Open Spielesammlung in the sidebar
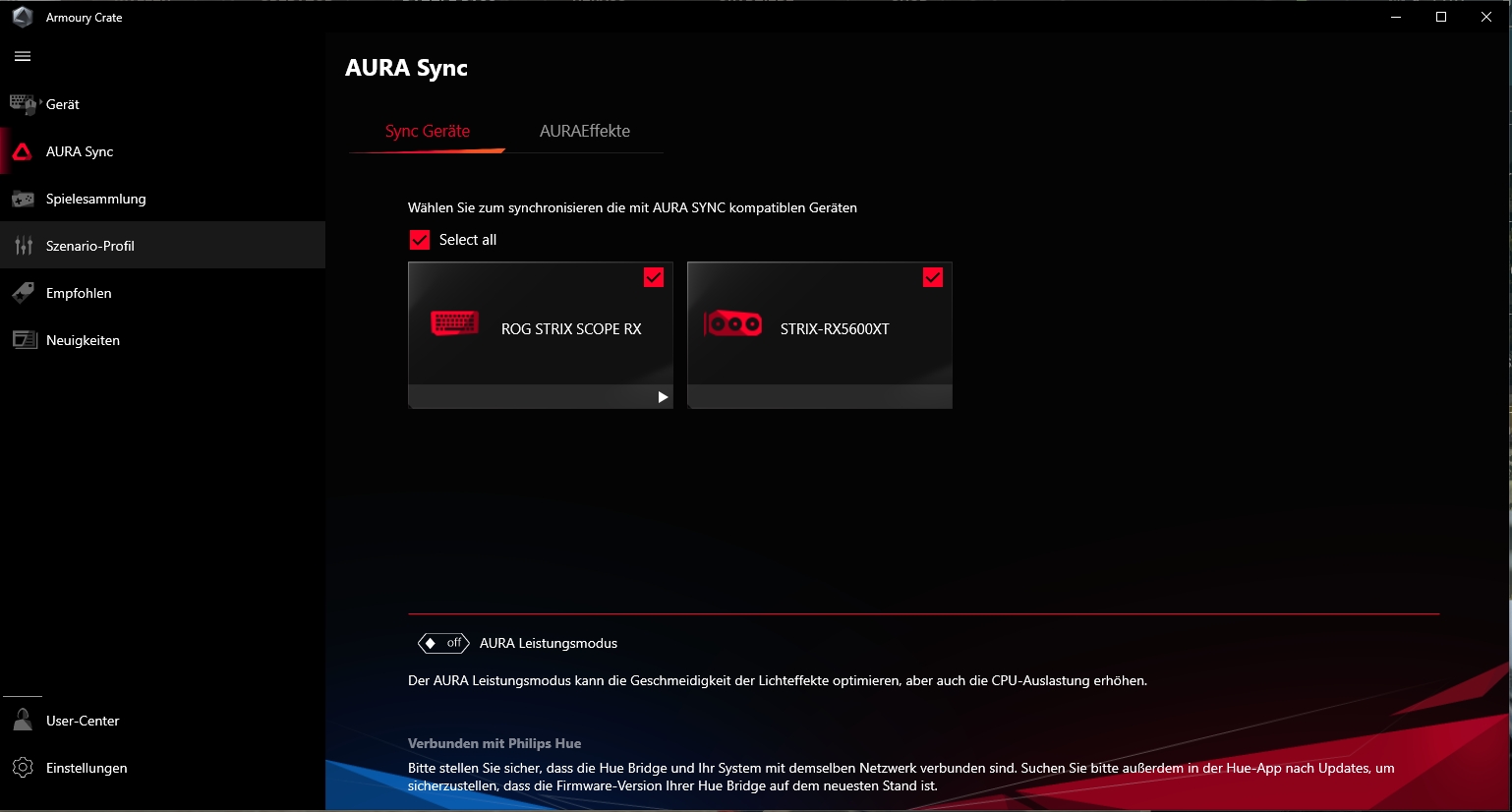The width and height of the screenshot is (1512, 812). point(163,199)
